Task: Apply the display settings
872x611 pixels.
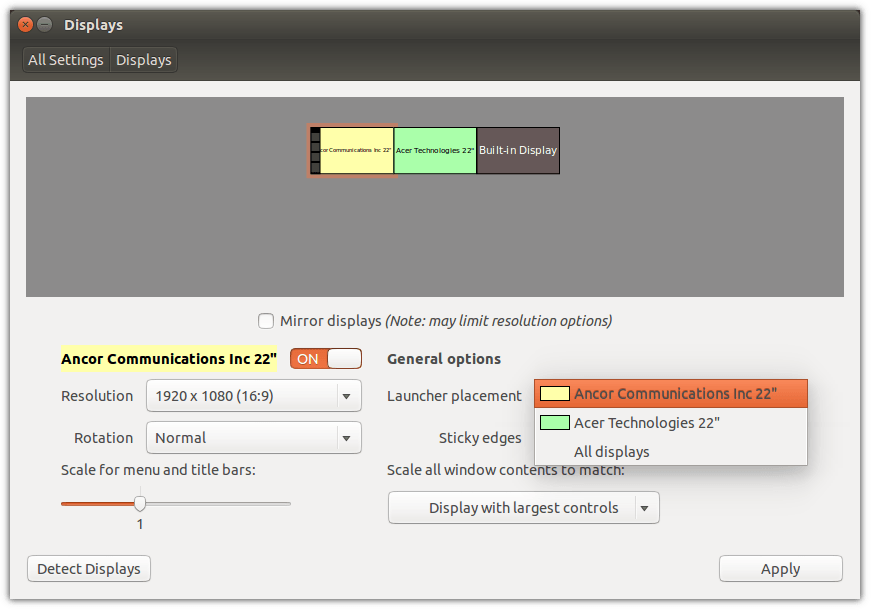Action: (780, 569)
